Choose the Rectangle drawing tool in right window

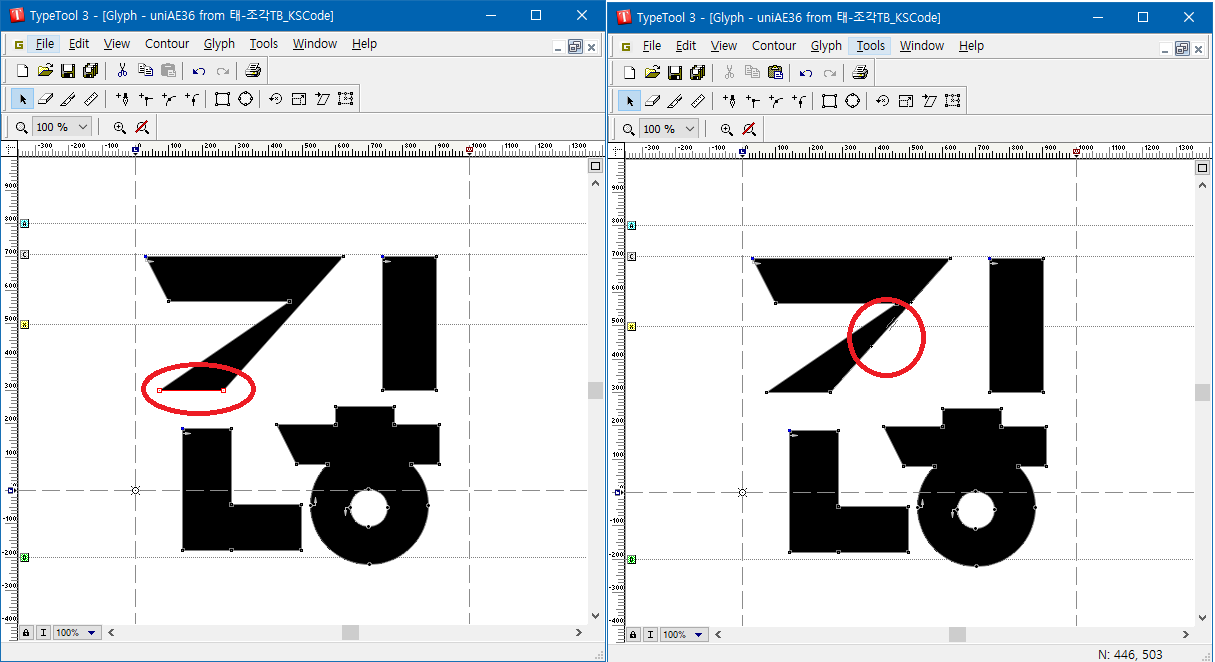point(829,101)
